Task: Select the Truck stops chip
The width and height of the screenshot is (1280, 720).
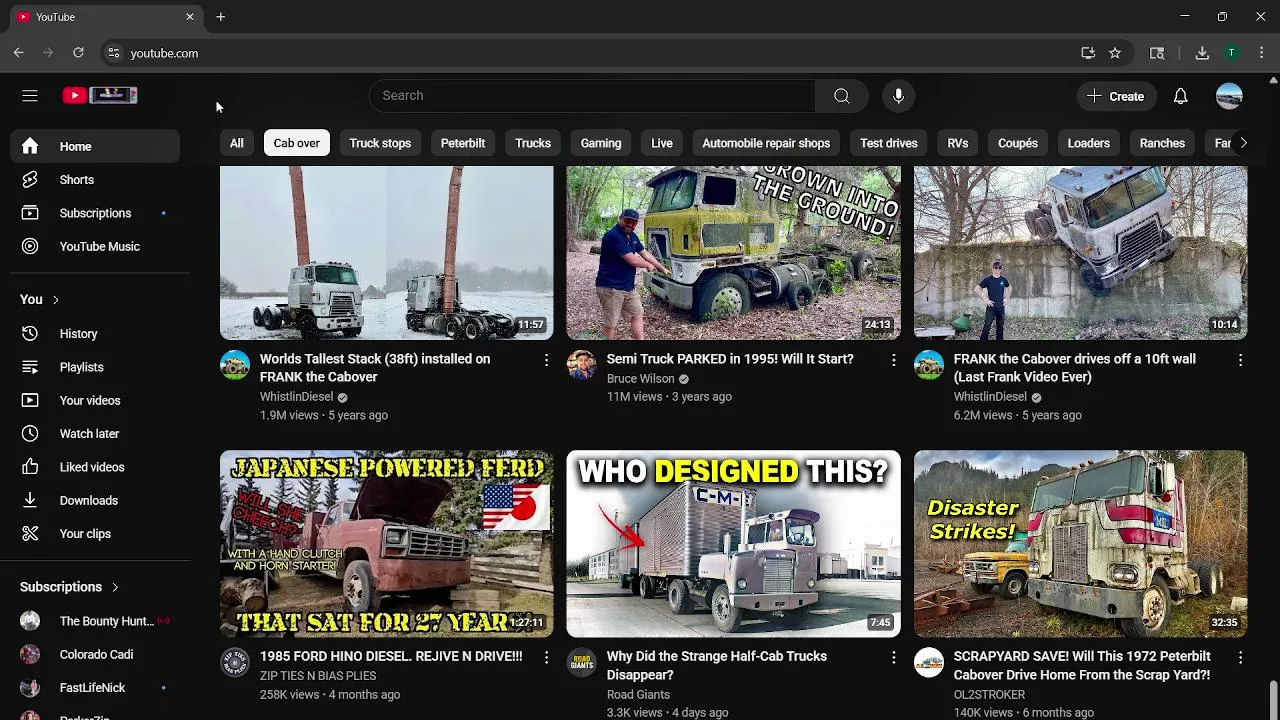Action: [x=380, y=143]
